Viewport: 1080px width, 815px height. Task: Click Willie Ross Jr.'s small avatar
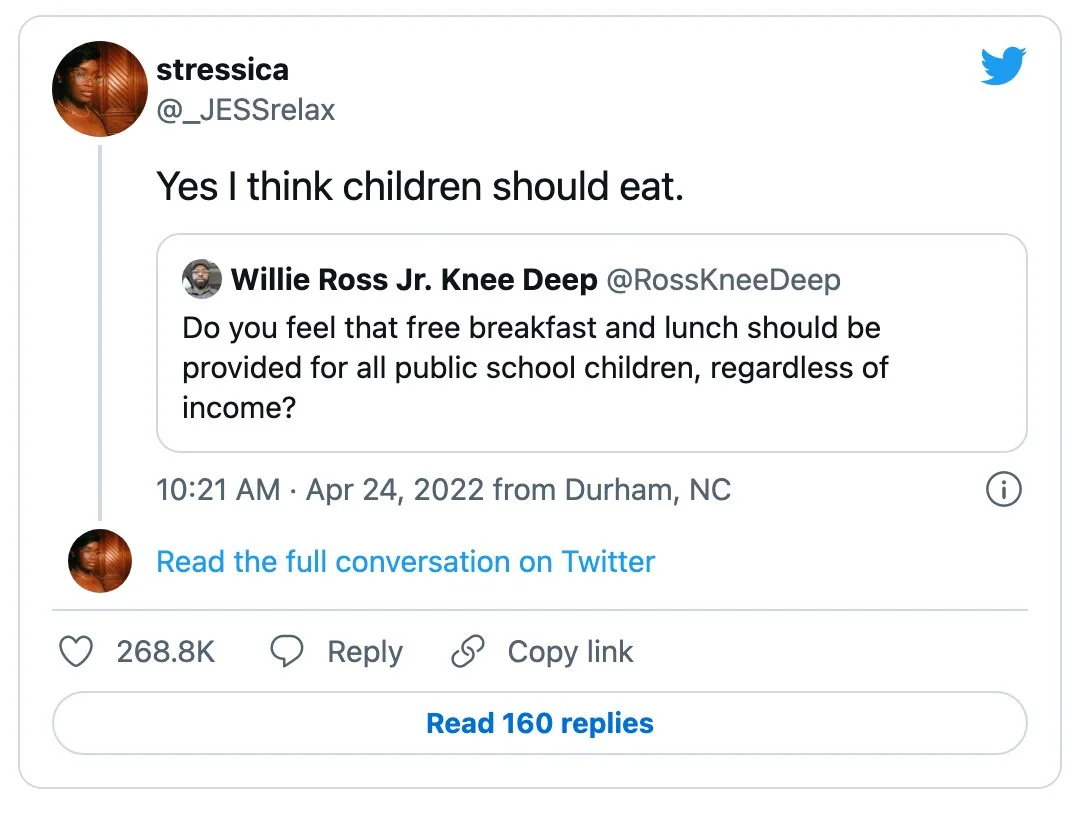[x=202, y=280]
